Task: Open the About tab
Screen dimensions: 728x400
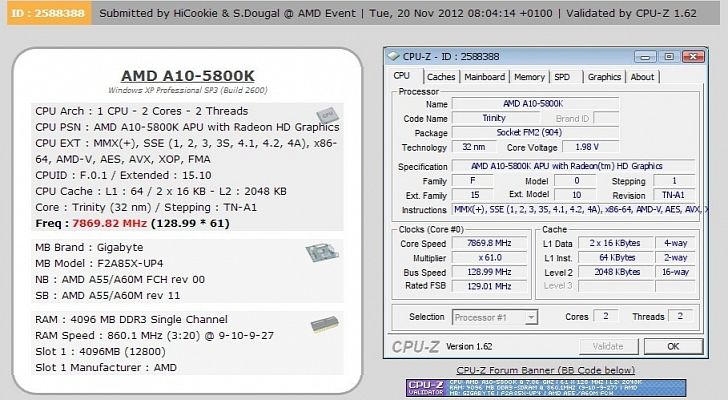Action: pos(642,76)
